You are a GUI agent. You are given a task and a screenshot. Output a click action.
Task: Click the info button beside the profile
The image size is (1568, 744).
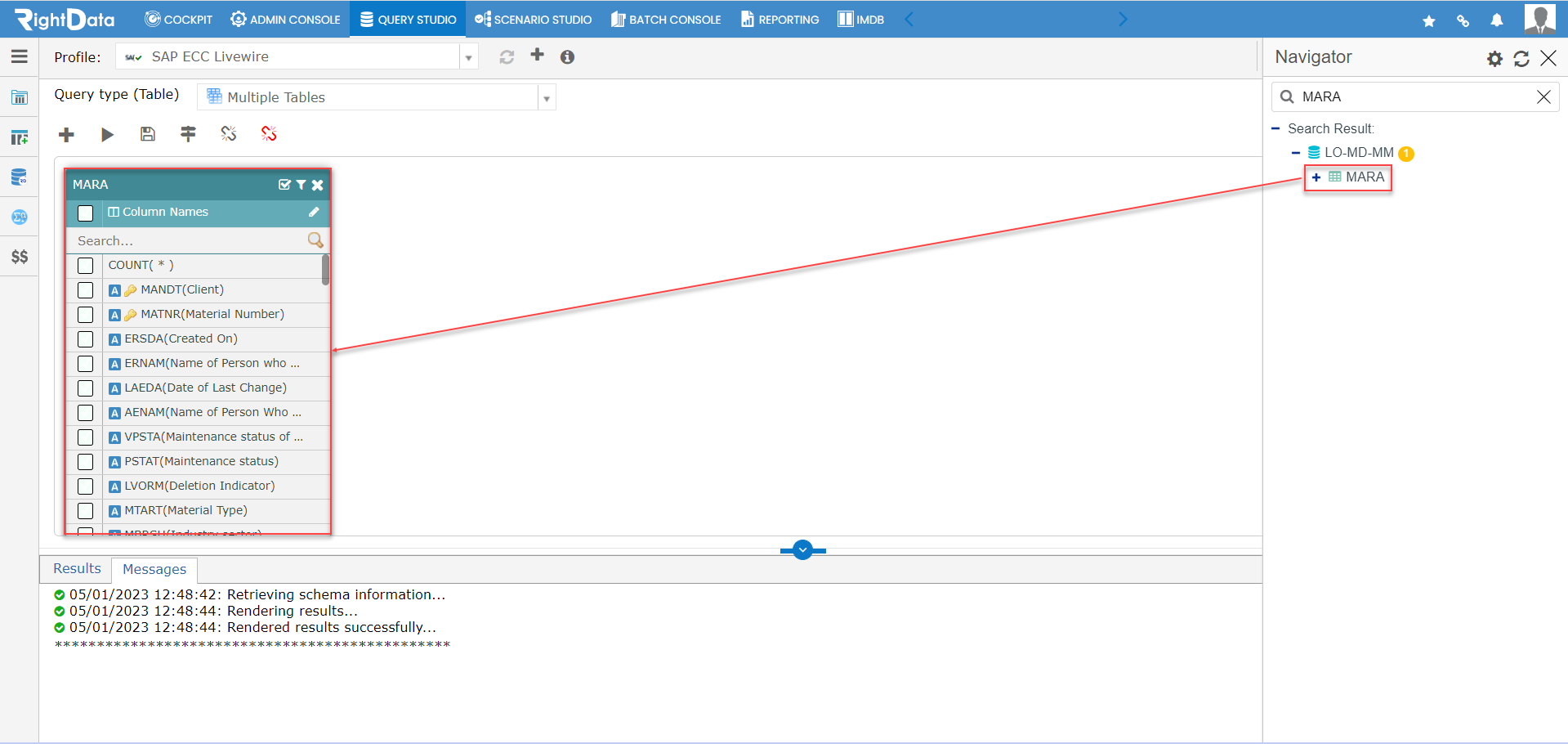567,56
